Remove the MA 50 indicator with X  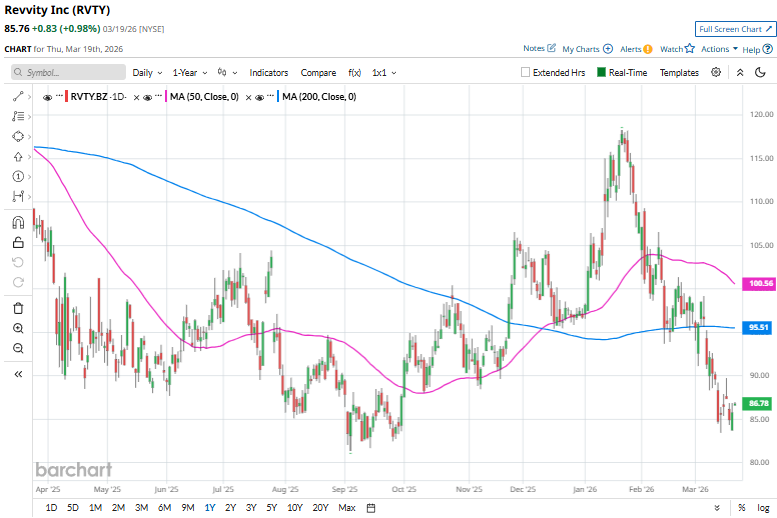coord(248,98)
